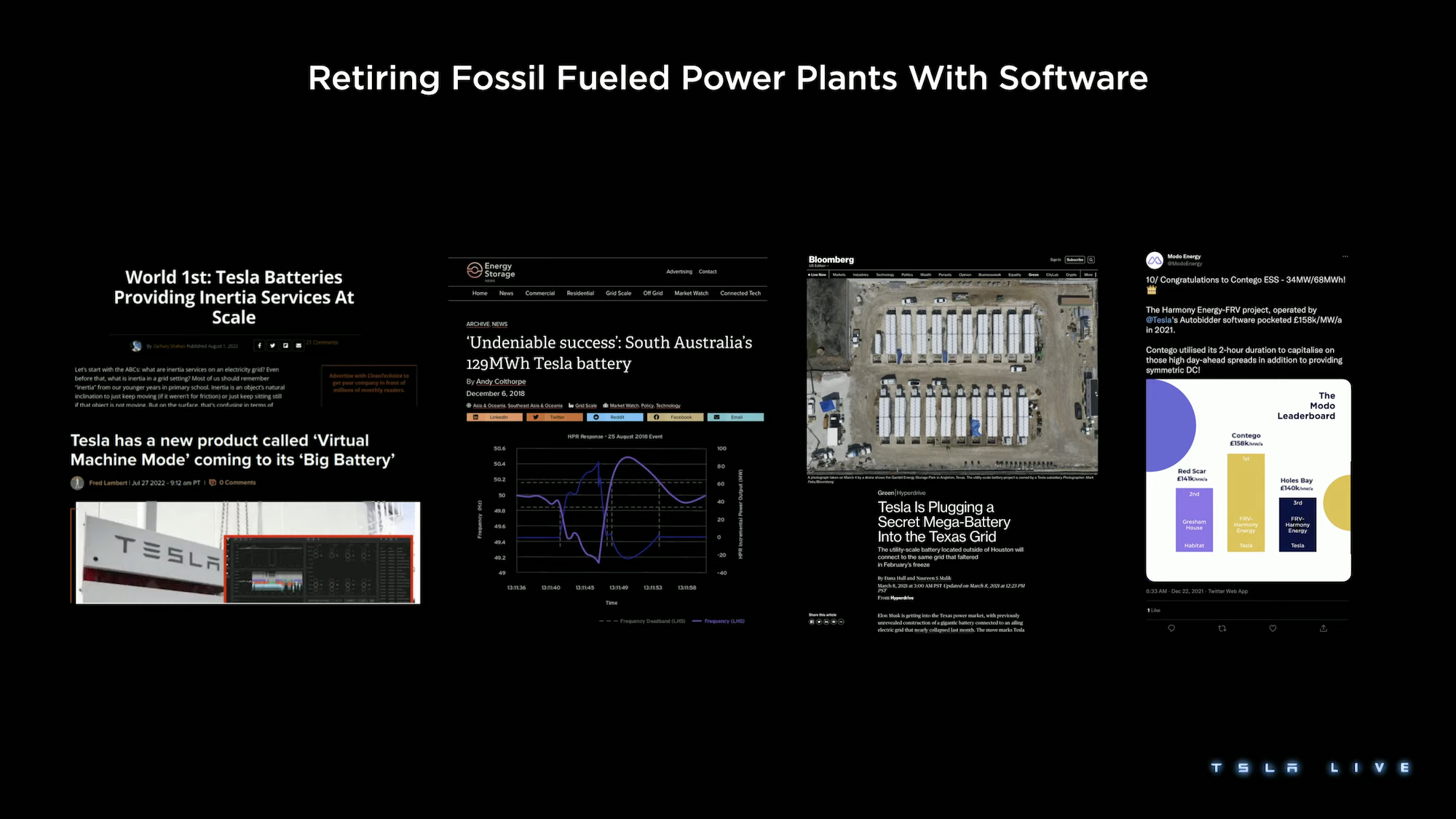Select Technology in Bloomberg navigation
The image size is (1456, 819).
(885, 274)
